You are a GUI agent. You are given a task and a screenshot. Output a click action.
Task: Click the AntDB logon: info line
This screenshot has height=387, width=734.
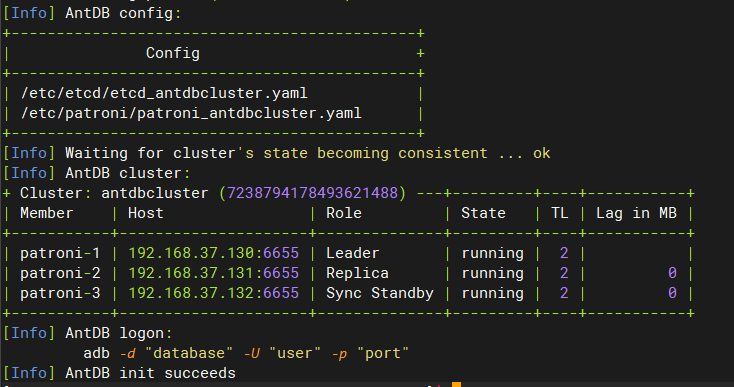pyautogui.click(x=88, y=333)
